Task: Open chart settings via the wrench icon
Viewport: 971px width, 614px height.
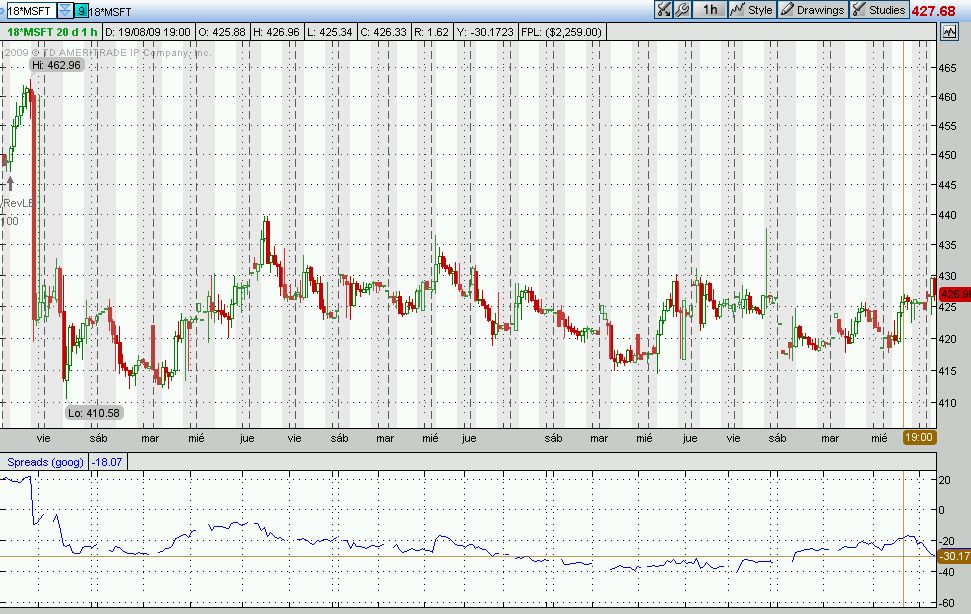Action: point(682,10)
